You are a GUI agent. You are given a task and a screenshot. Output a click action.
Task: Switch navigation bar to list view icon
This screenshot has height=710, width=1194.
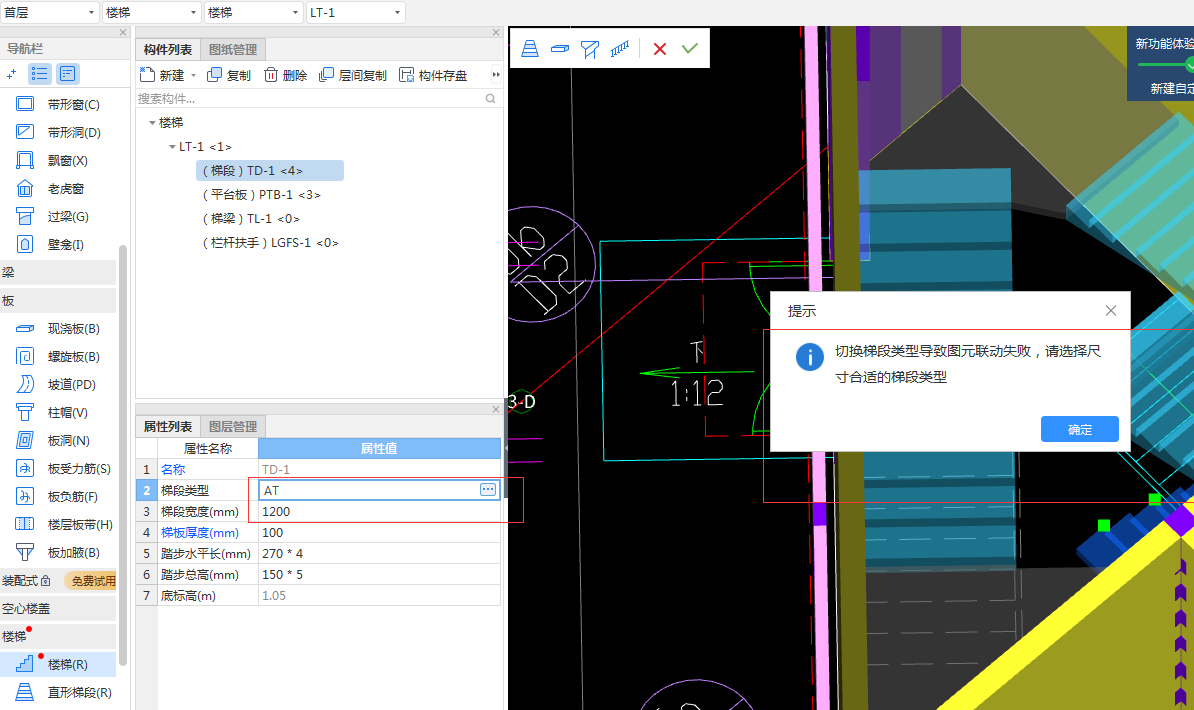tap(40, 74)
